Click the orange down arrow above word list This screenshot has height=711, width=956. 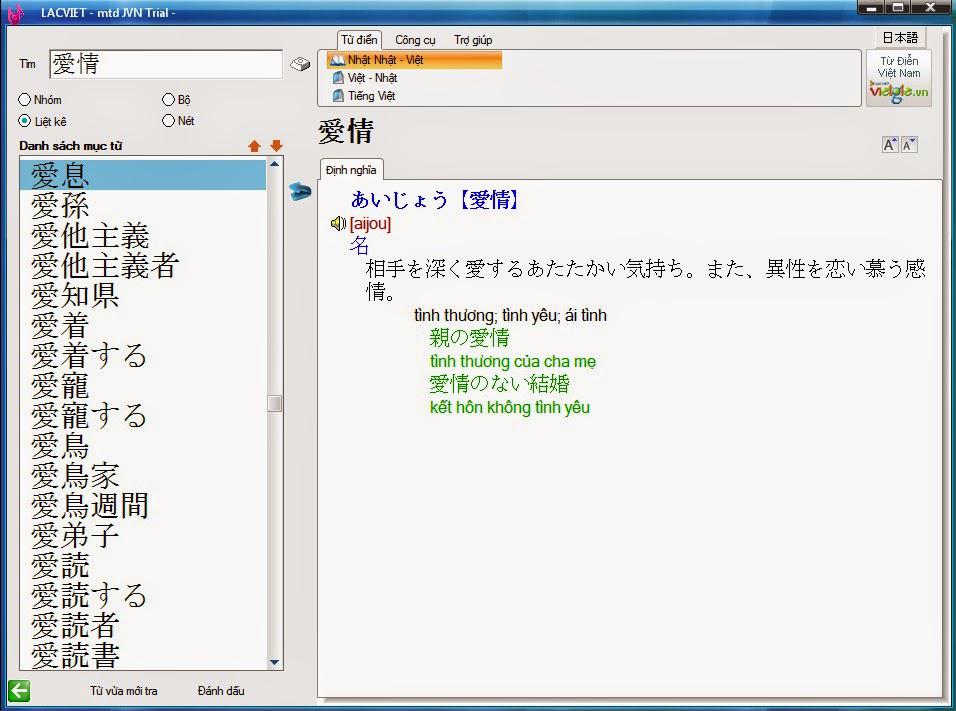pos(276,146)
